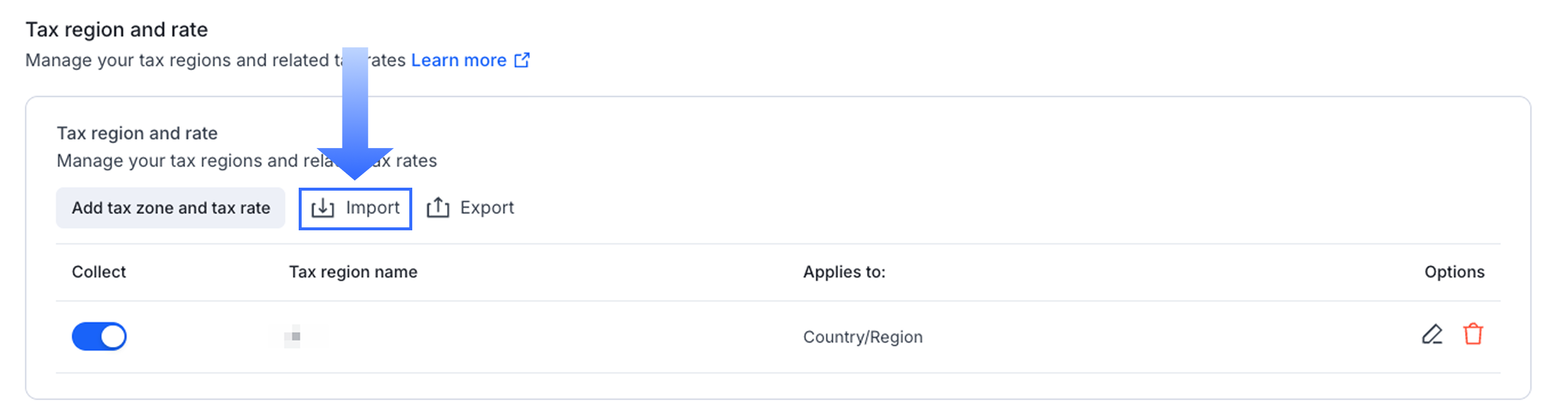Click the external link icon beside Learn more

tap(522, 60)
